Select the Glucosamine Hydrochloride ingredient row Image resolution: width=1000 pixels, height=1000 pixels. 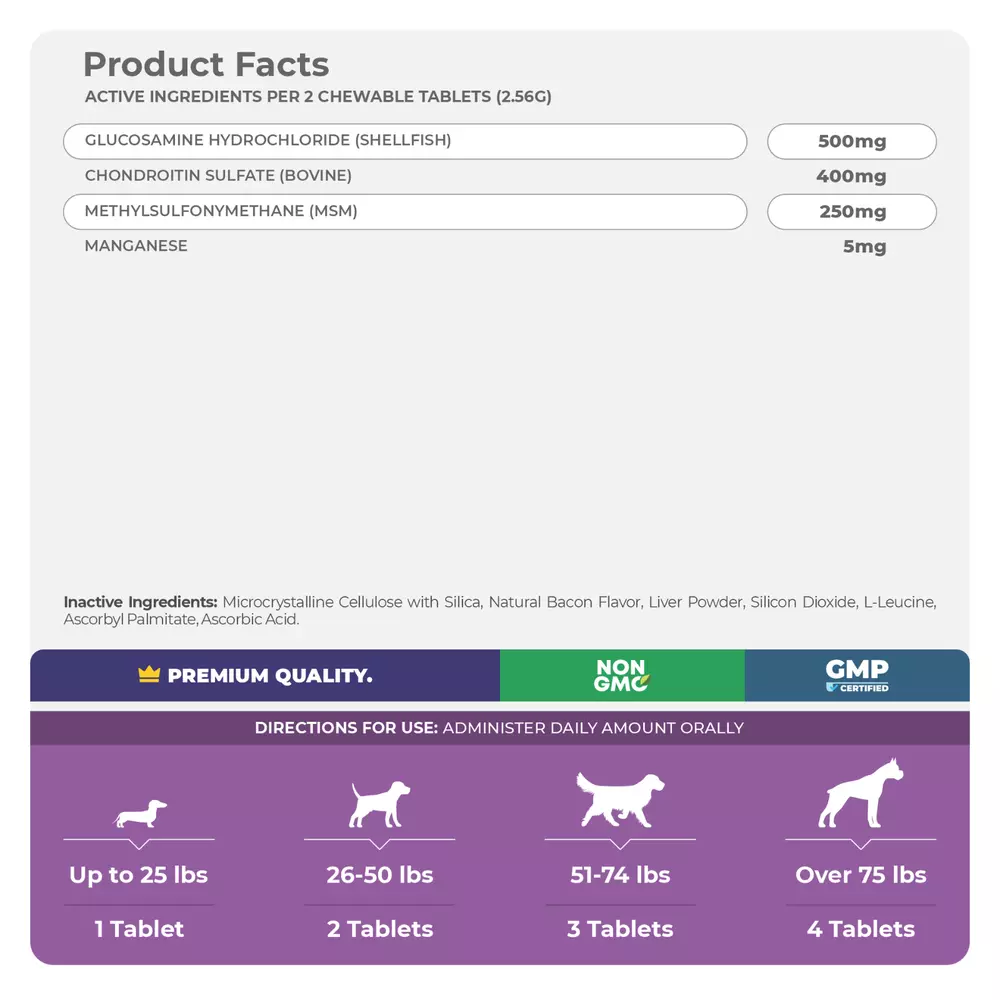click(x=404, y=141)
